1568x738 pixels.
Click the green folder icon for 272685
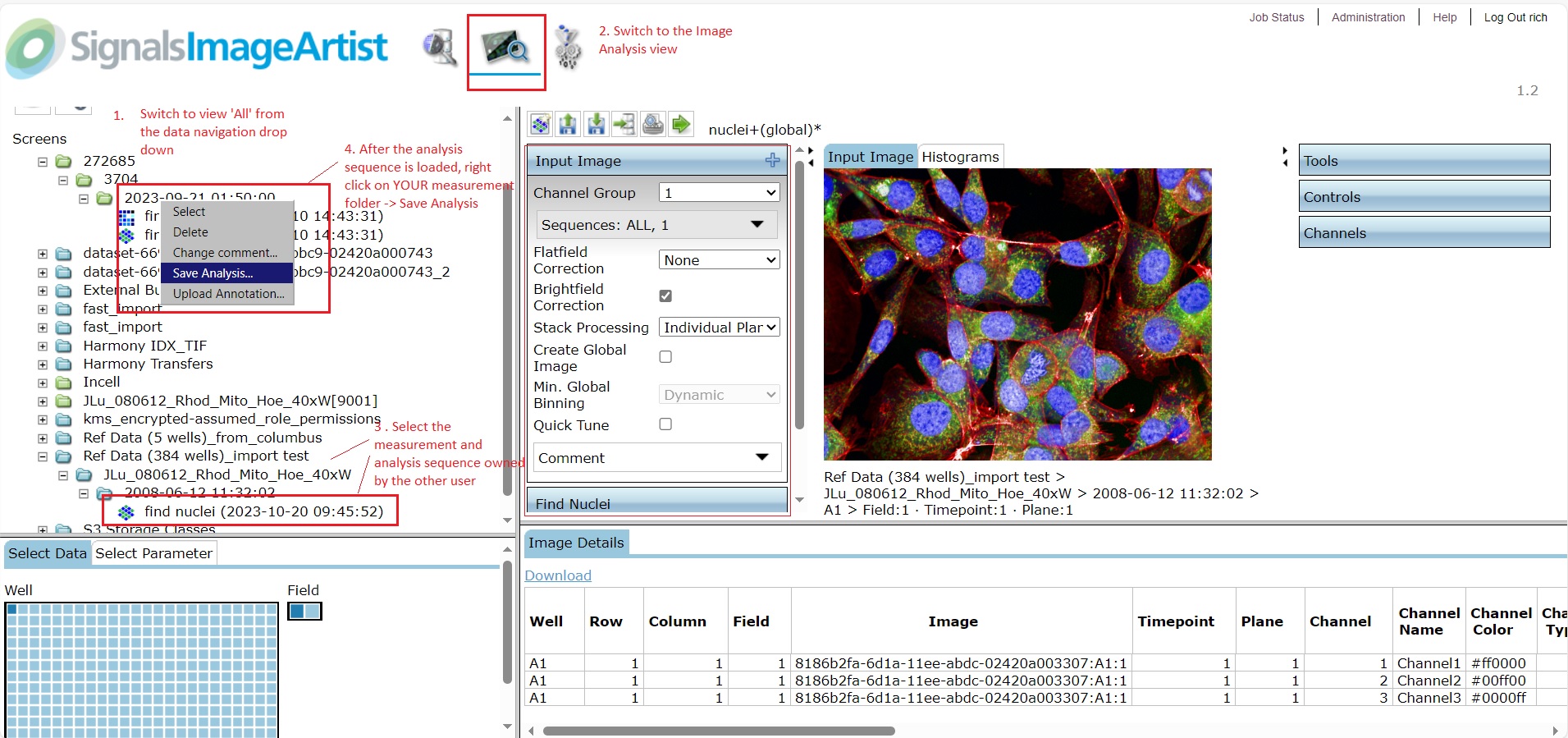point(63,161)
